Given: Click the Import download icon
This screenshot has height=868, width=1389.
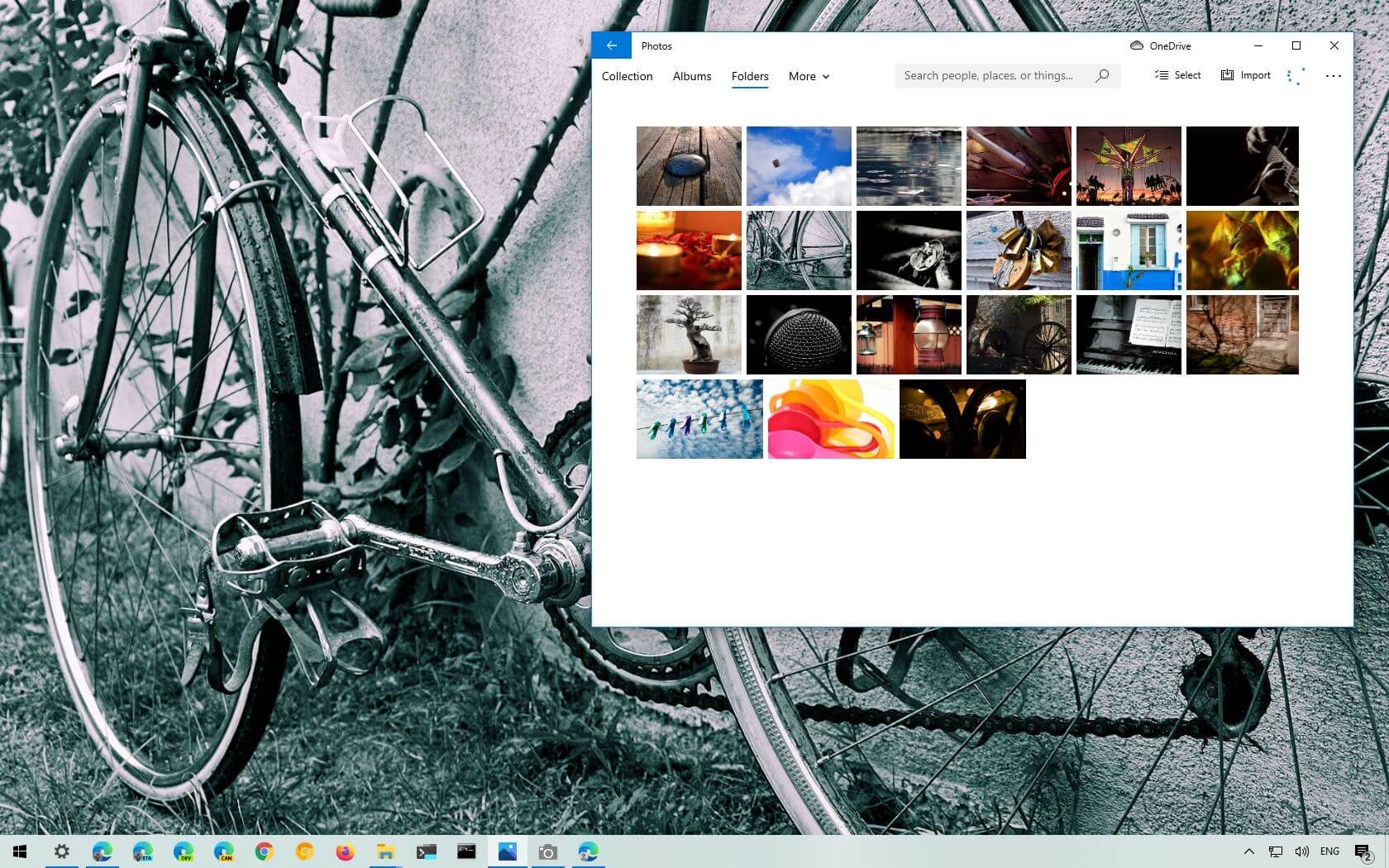Looking at the screenshot, I should pyautogui.click(x=1227, y=74).
